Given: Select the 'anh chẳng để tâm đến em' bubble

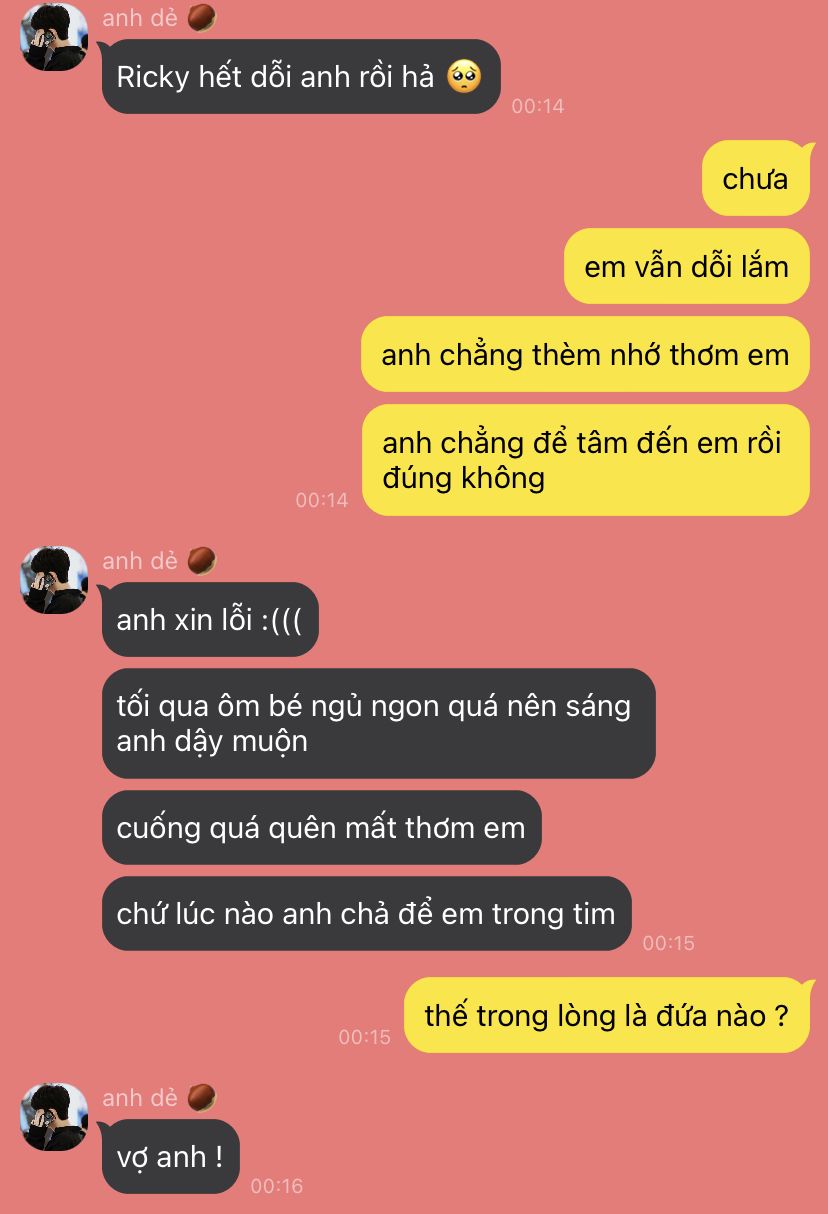Looking at the screenshot, I should (x=585, y=460).
